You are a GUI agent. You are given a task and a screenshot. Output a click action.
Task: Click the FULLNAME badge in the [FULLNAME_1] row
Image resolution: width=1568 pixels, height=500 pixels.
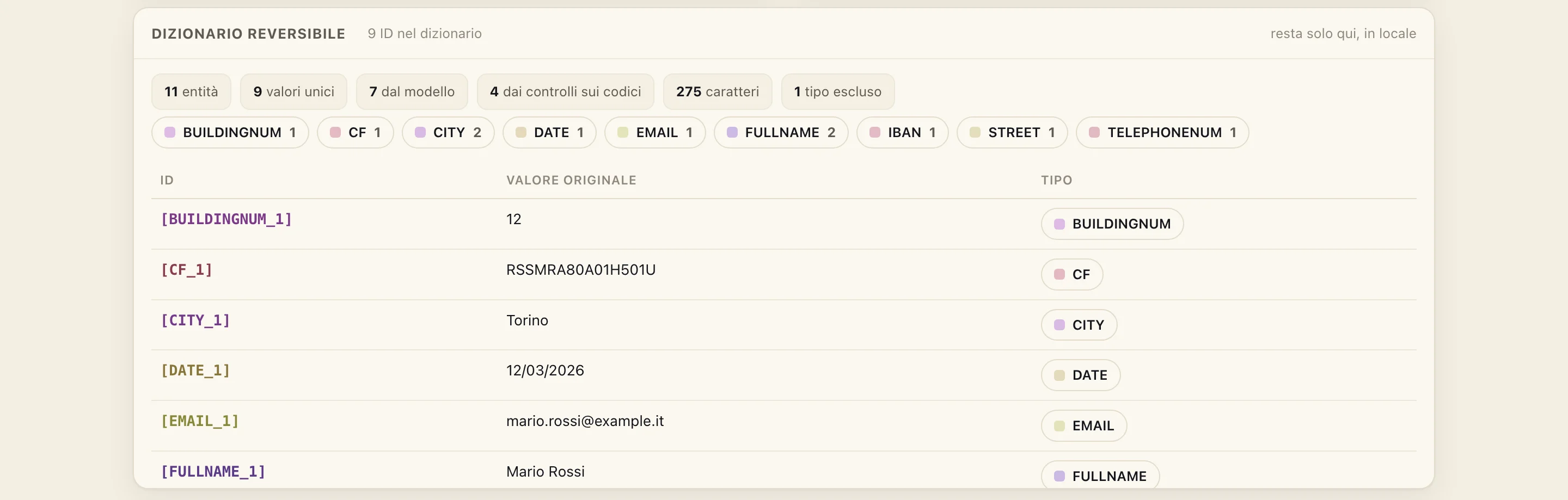1100,475
